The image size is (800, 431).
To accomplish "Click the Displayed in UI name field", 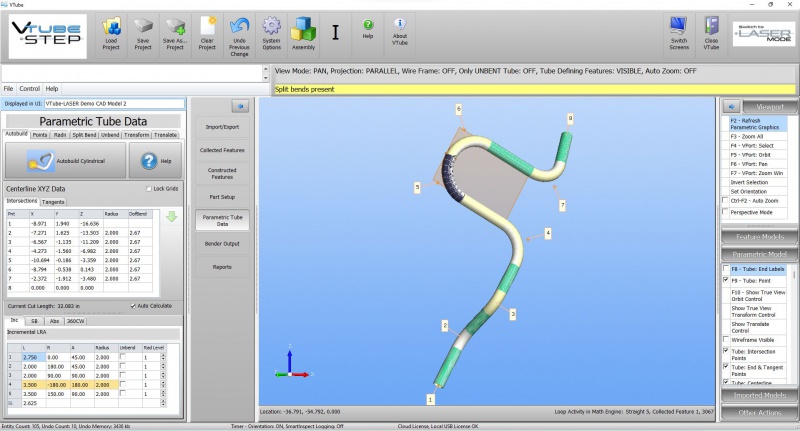I will point(114,104).
